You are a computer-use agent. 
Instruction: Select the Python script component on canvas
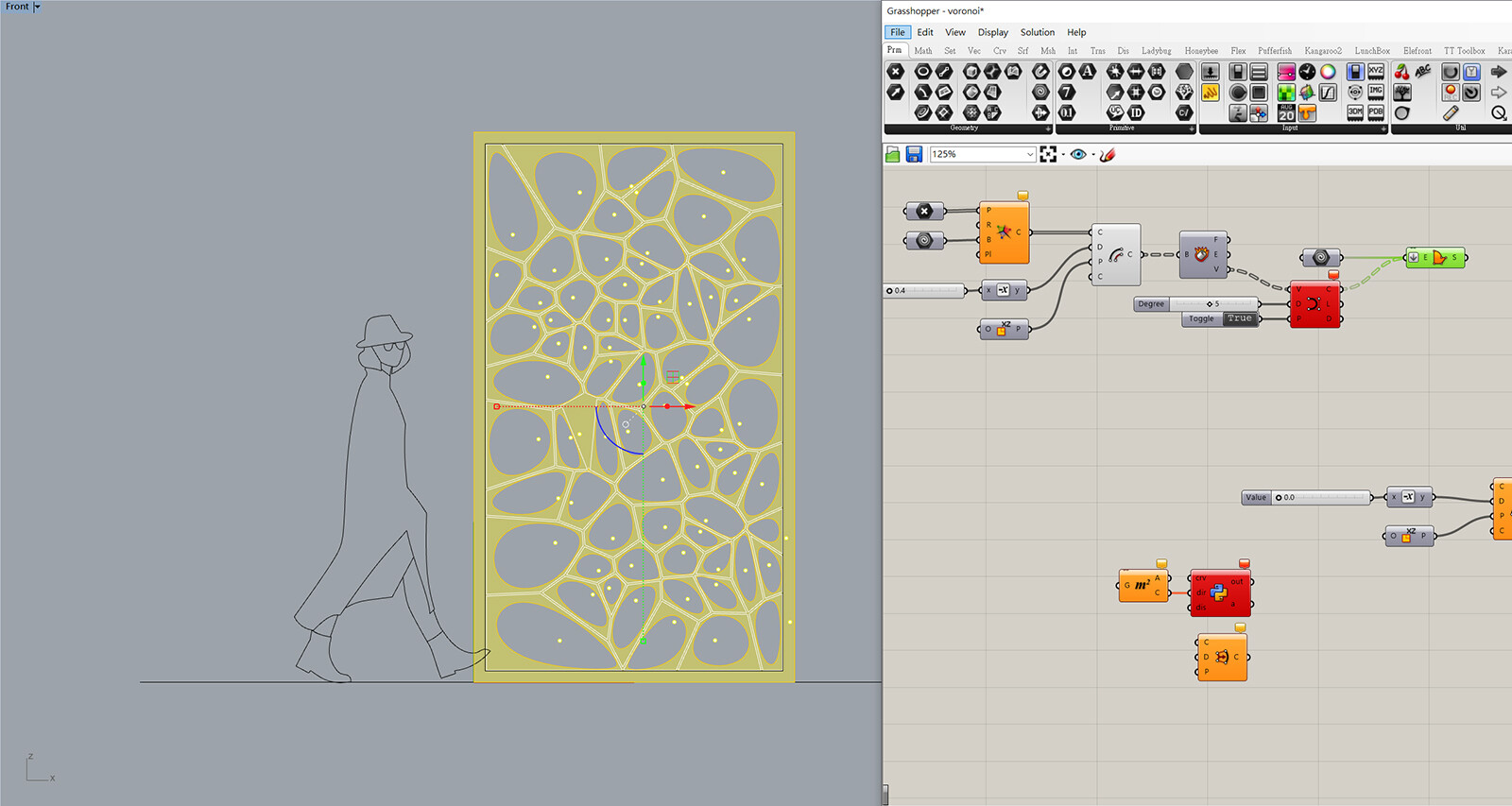pyautogui.click(x=1220, y=593)
